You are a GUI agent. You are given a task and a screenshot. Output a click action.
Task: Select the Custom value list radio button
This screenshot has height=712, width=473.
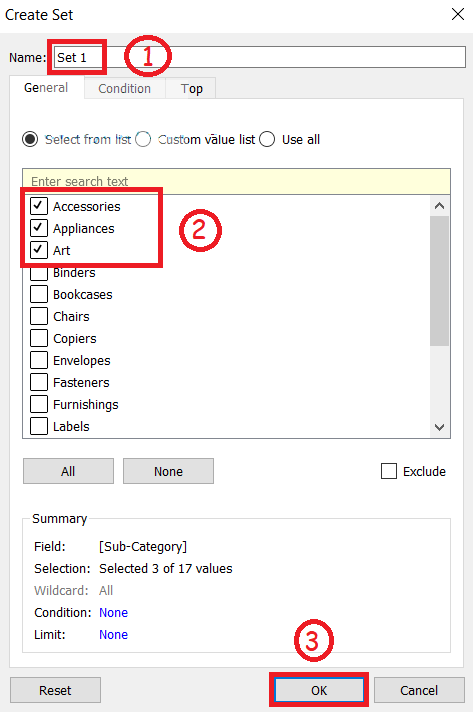(x=143, y=139)
